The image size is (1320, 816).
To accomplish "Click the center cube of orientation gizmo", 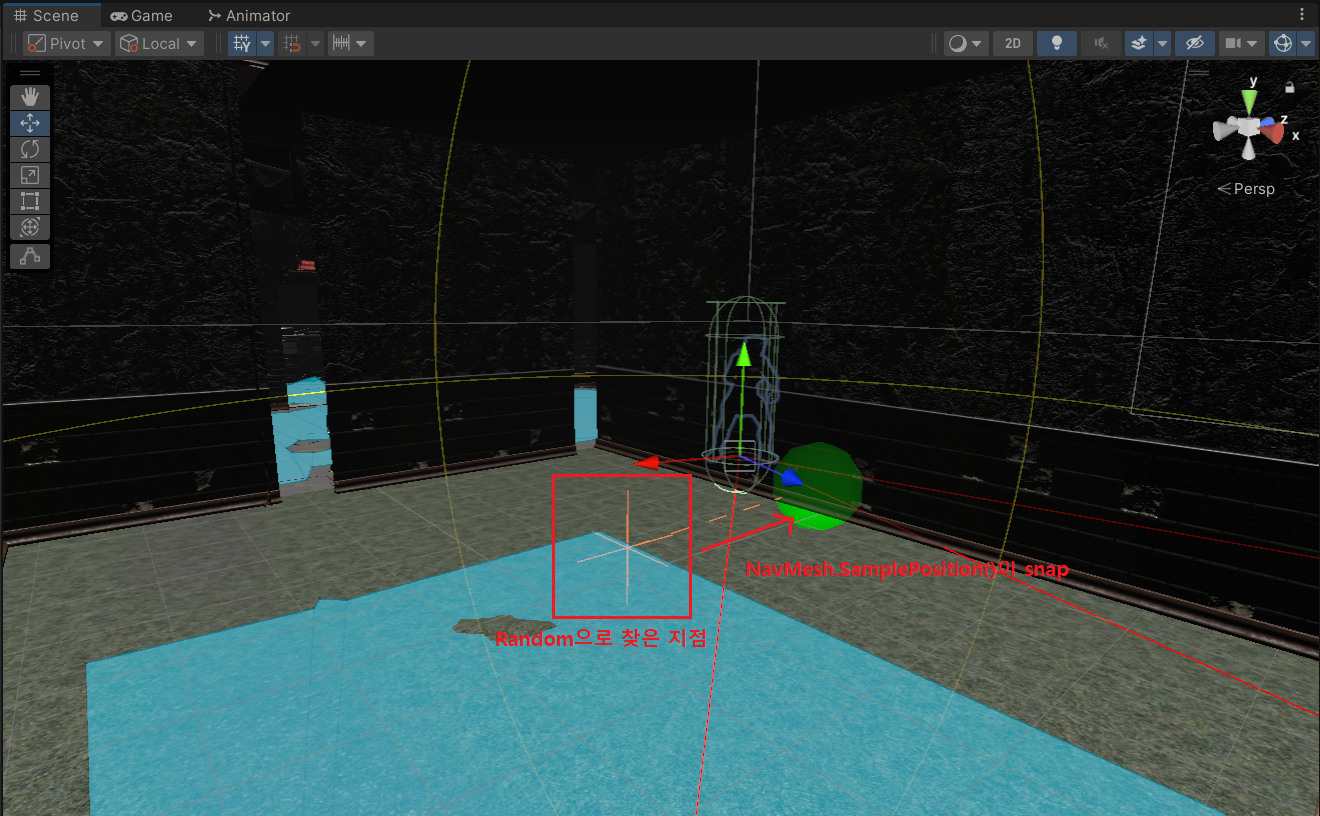I will pyautogui.click(x=1249, y=128).
